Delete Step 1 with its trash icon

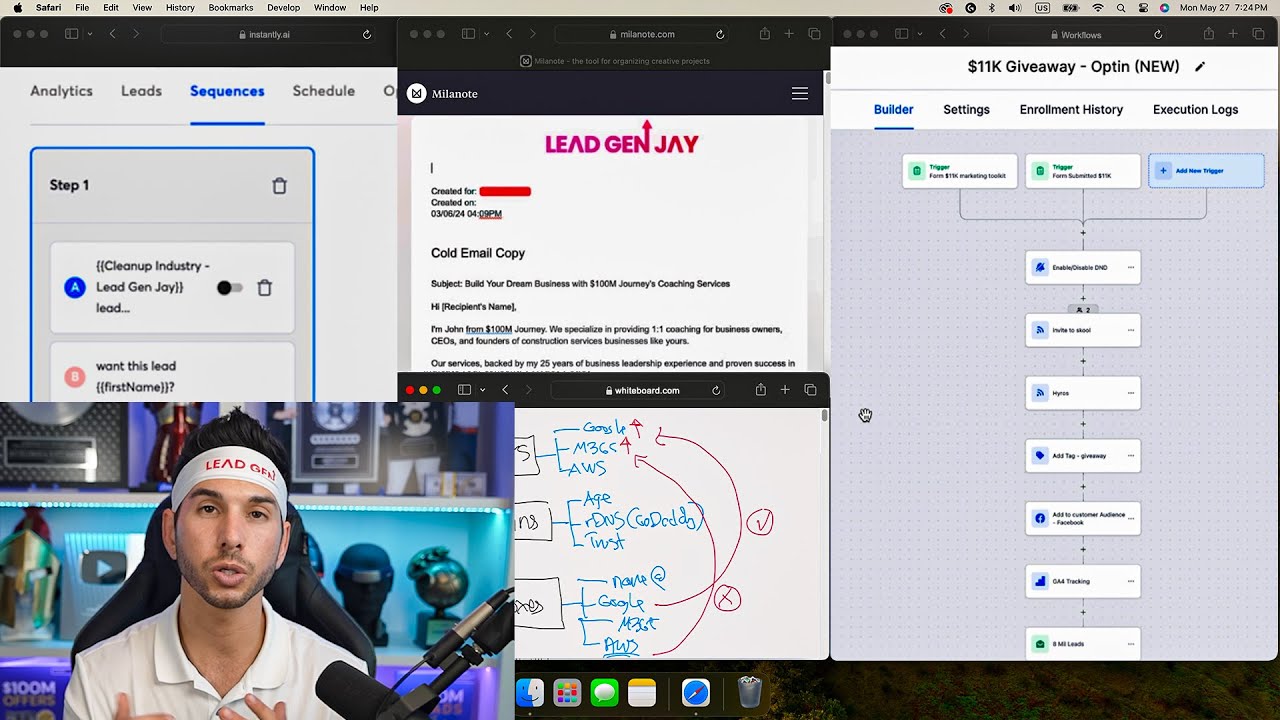tap(280, 186)
